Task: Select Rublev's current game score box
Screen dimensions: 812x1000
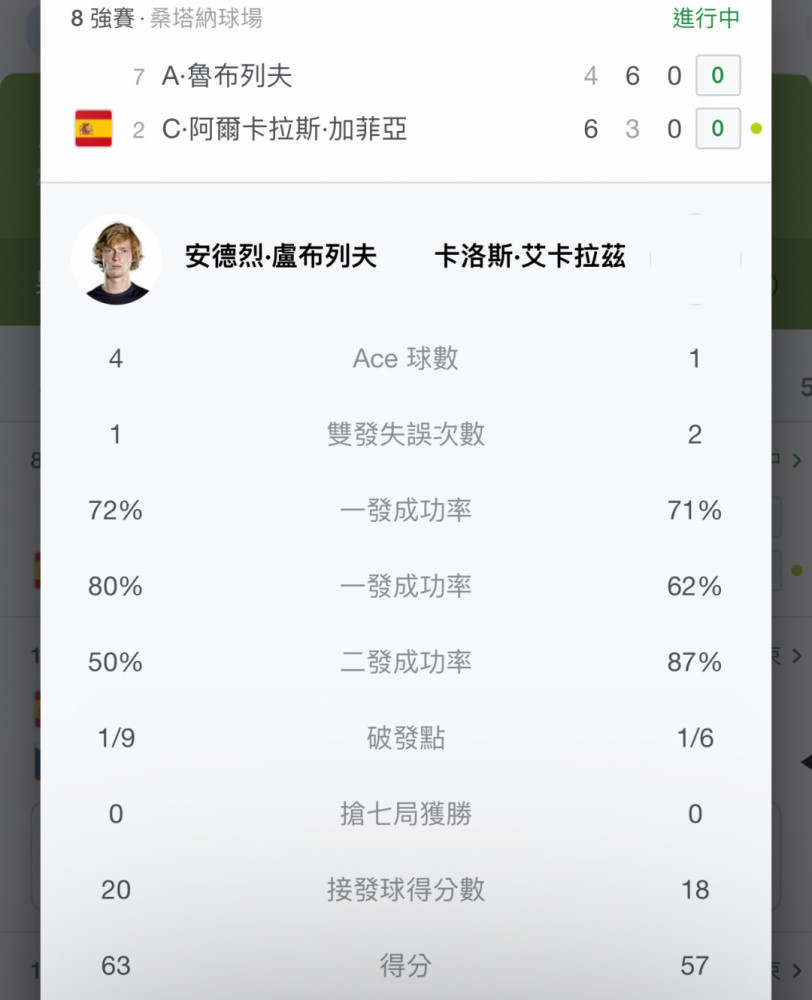Action: click(718, 75)
